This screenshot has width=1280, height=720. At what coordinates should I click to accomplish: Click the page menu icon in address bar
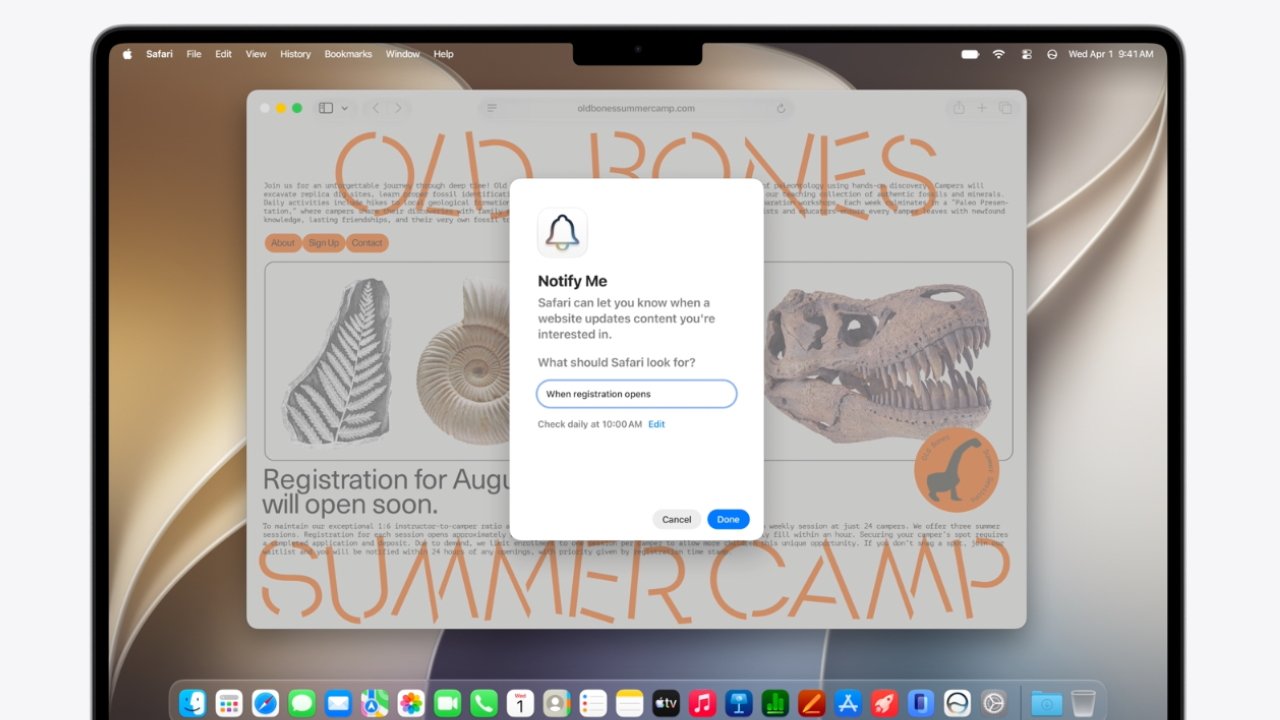(492, 108)
